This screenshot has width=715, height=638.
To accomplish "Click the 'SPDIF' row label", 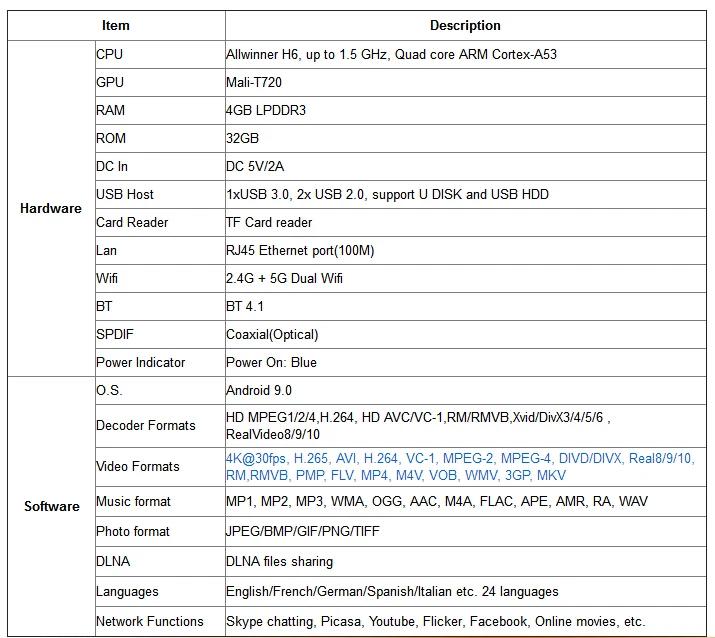I will [x=115, y=334].
